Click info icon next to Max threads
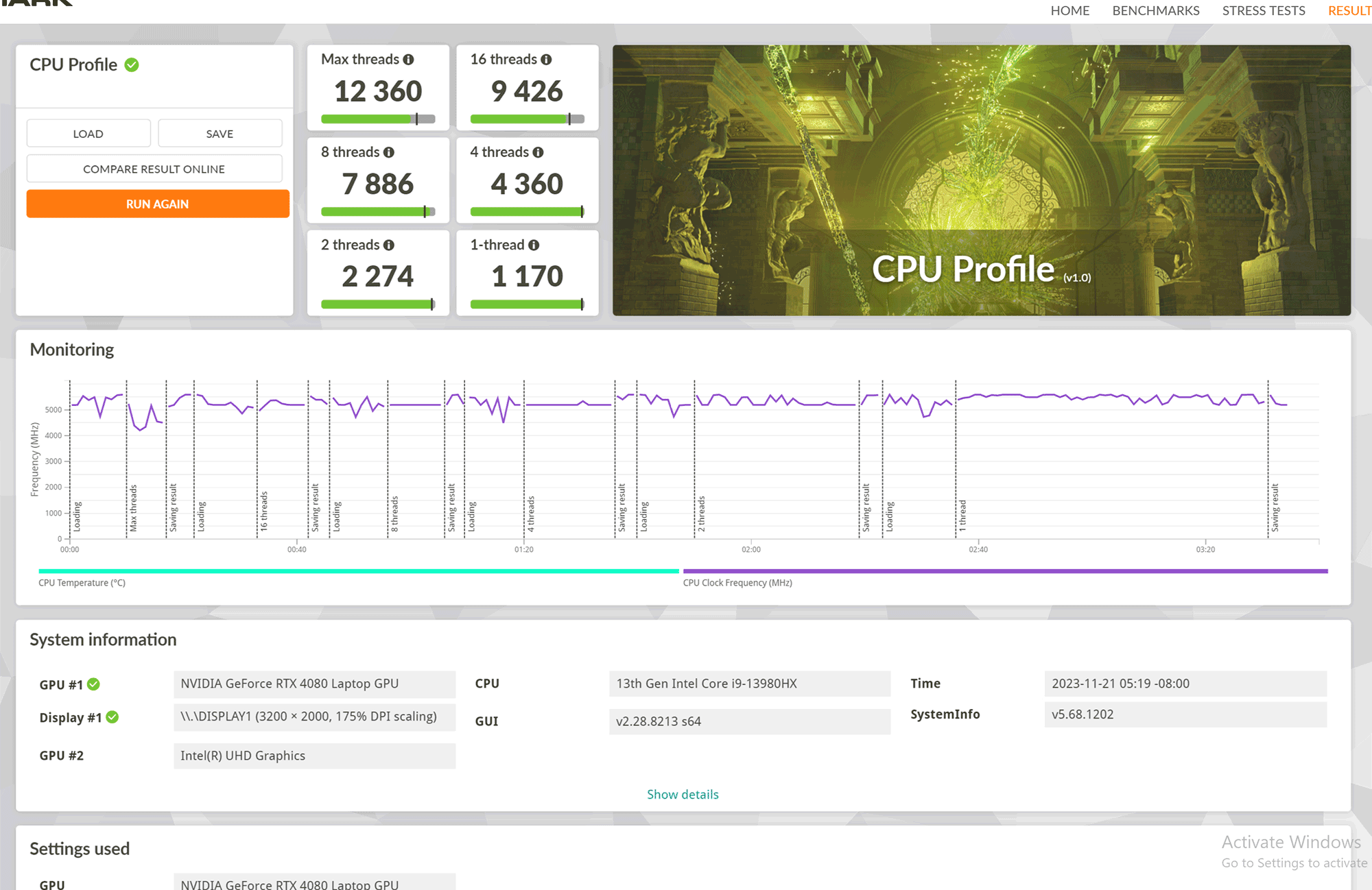The width and height of the screenshot is (1372, 890). click(x=408, y=60)
